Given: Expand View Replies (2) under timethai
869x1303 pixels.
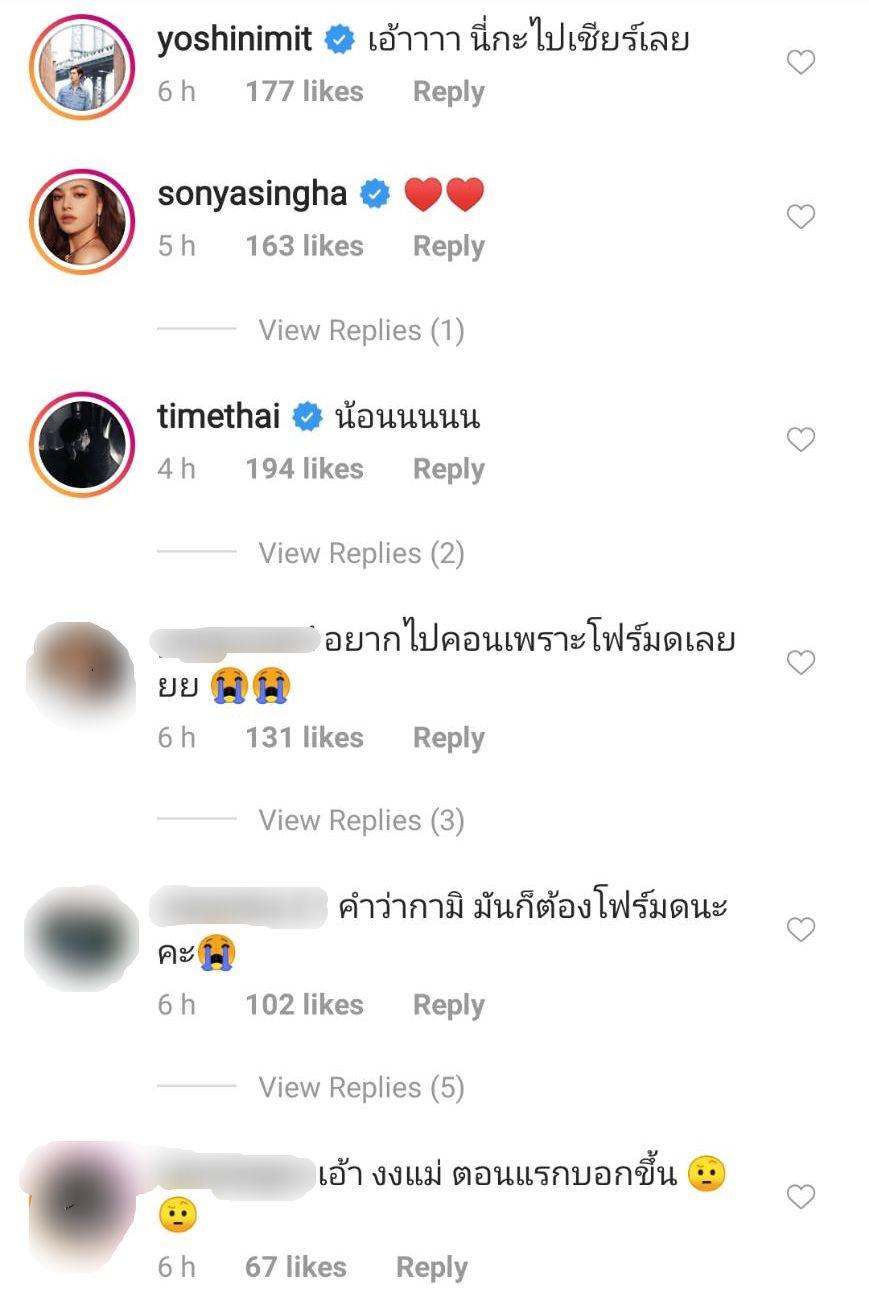Looking at the screenshot, I should coord(361,554).
